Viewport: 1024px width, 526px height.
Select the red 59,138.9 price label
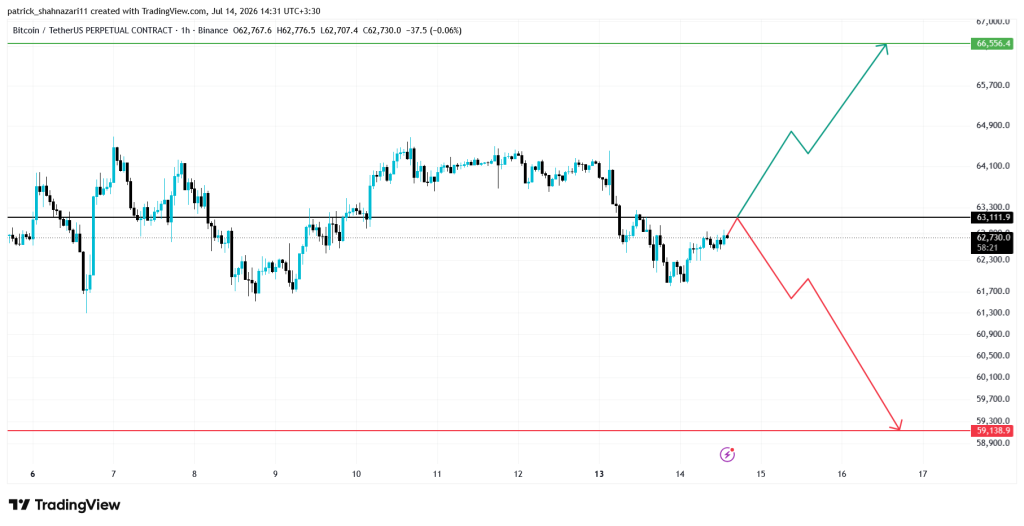pyautogui.click(x=993, y=431)
